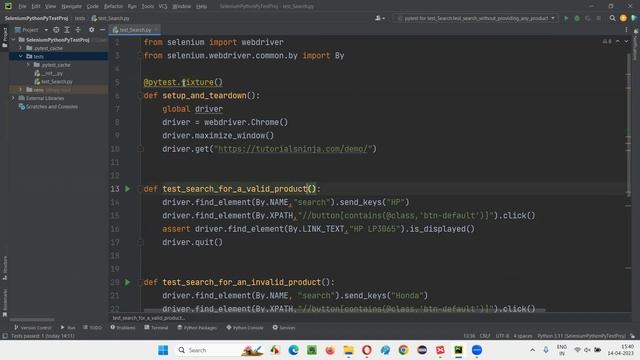Click Python interpreter in status bar

(581, 336)
